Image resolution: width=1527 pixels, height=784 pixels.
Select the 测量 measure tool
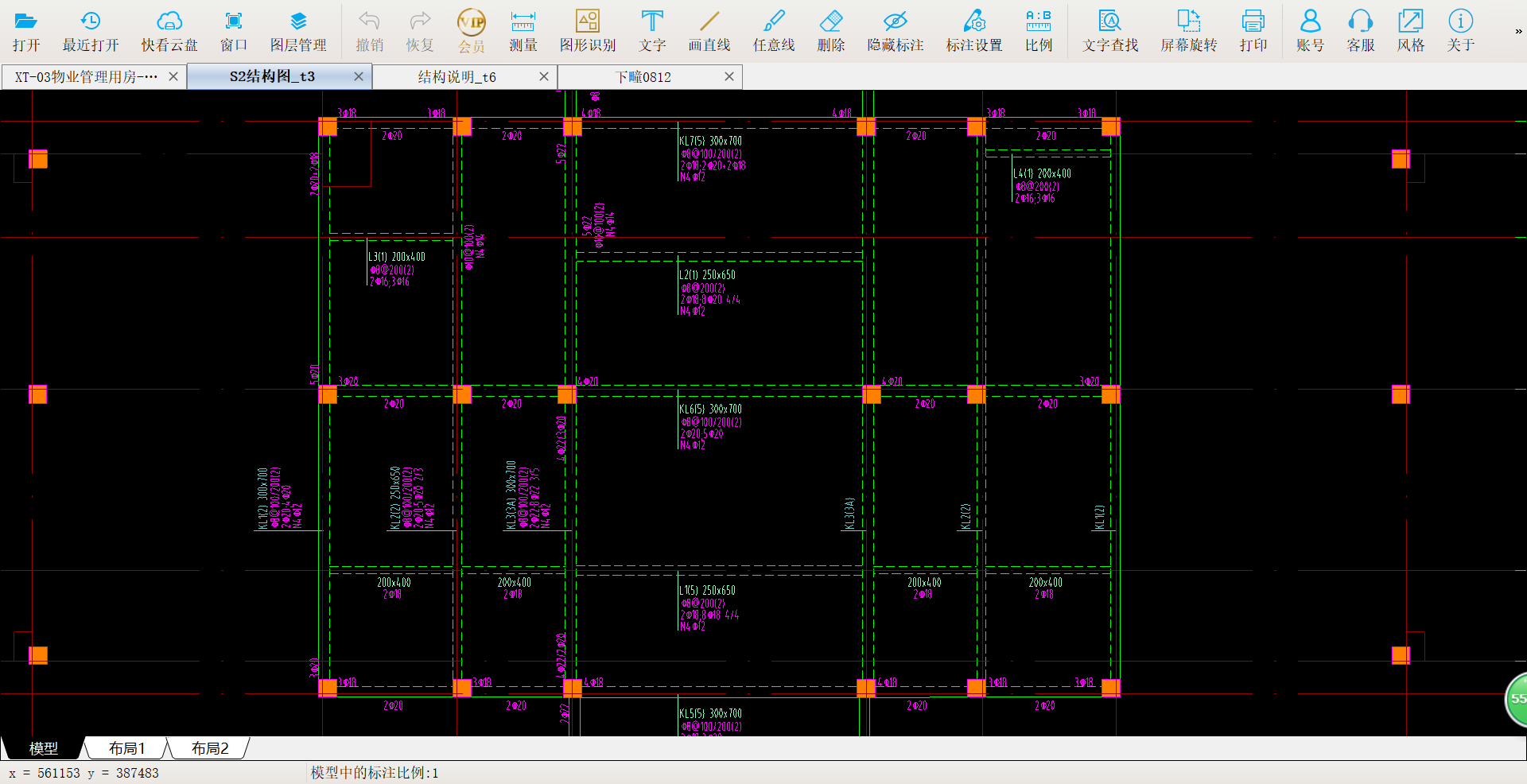[x=523, y=31]
